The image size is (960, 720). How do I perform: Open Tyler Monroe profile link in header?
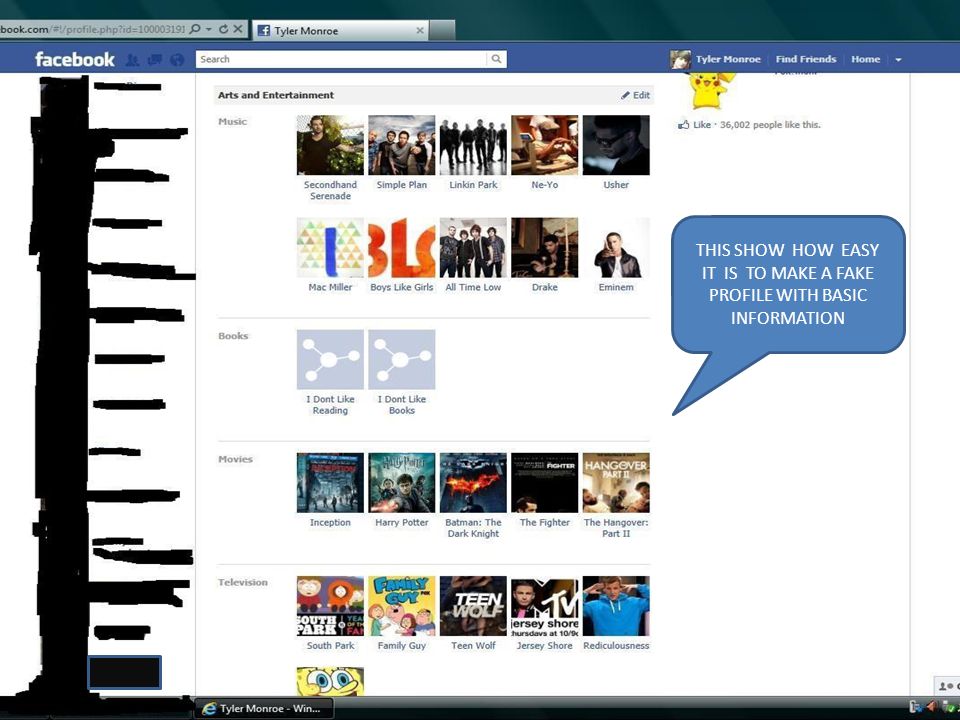(x=728, y=59)
